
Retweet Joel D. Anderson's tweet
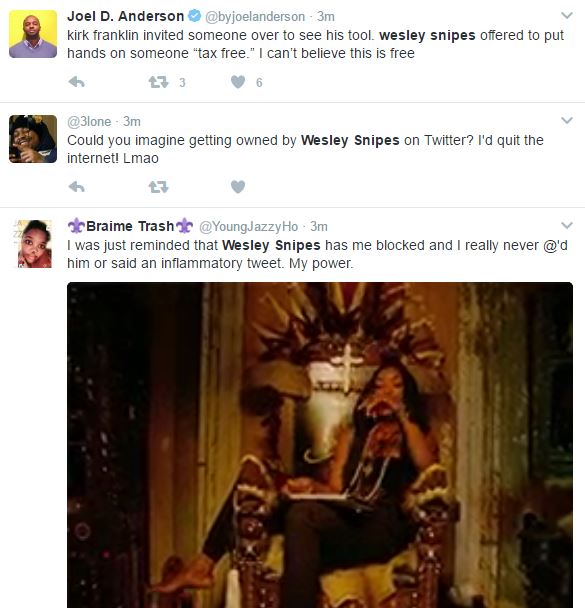coord(159,82)
